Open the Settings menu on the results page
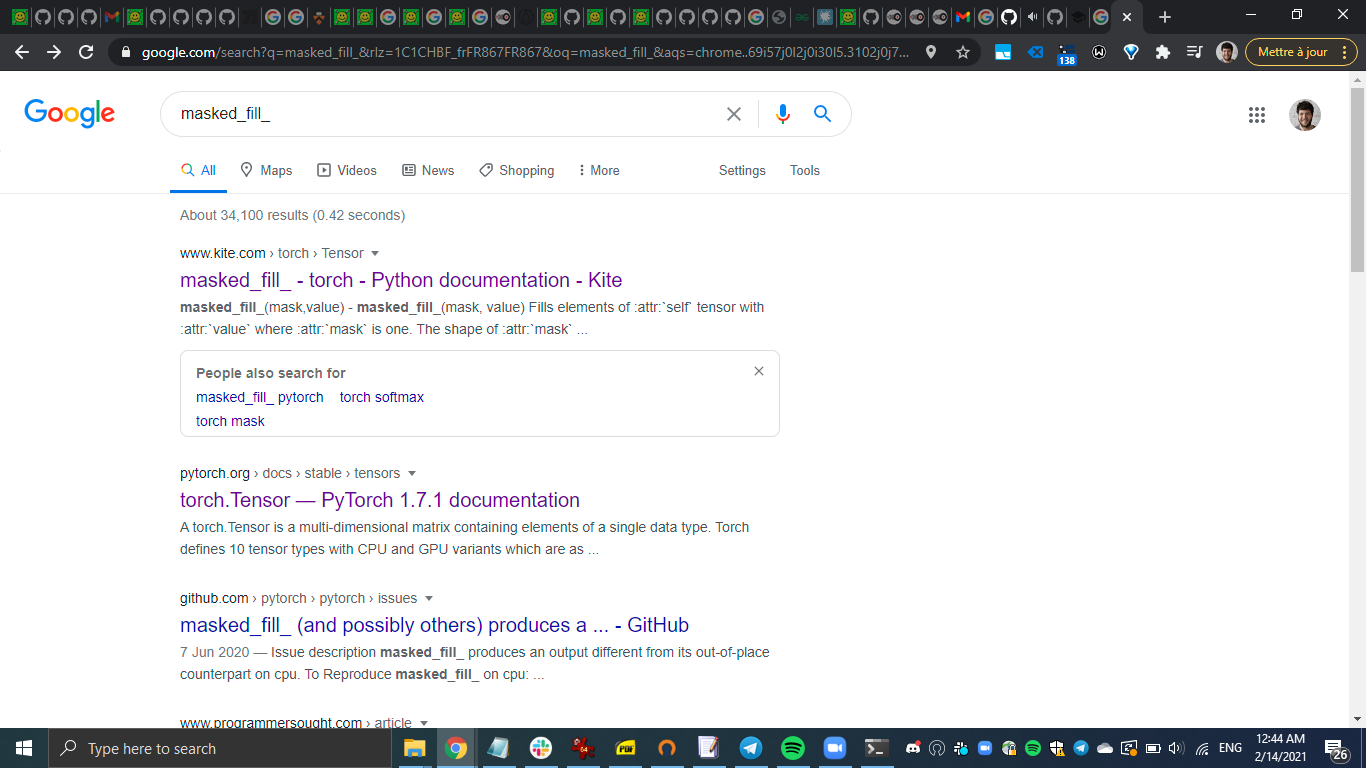 click(742, 170)
